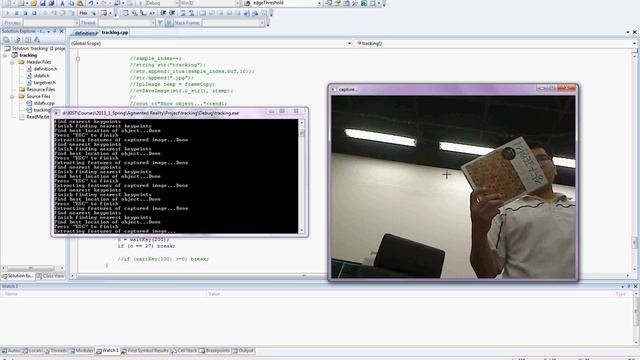The image size is (640, 360).
Task: Open the Modules debug tab
Action: click(x=82, y=351)
